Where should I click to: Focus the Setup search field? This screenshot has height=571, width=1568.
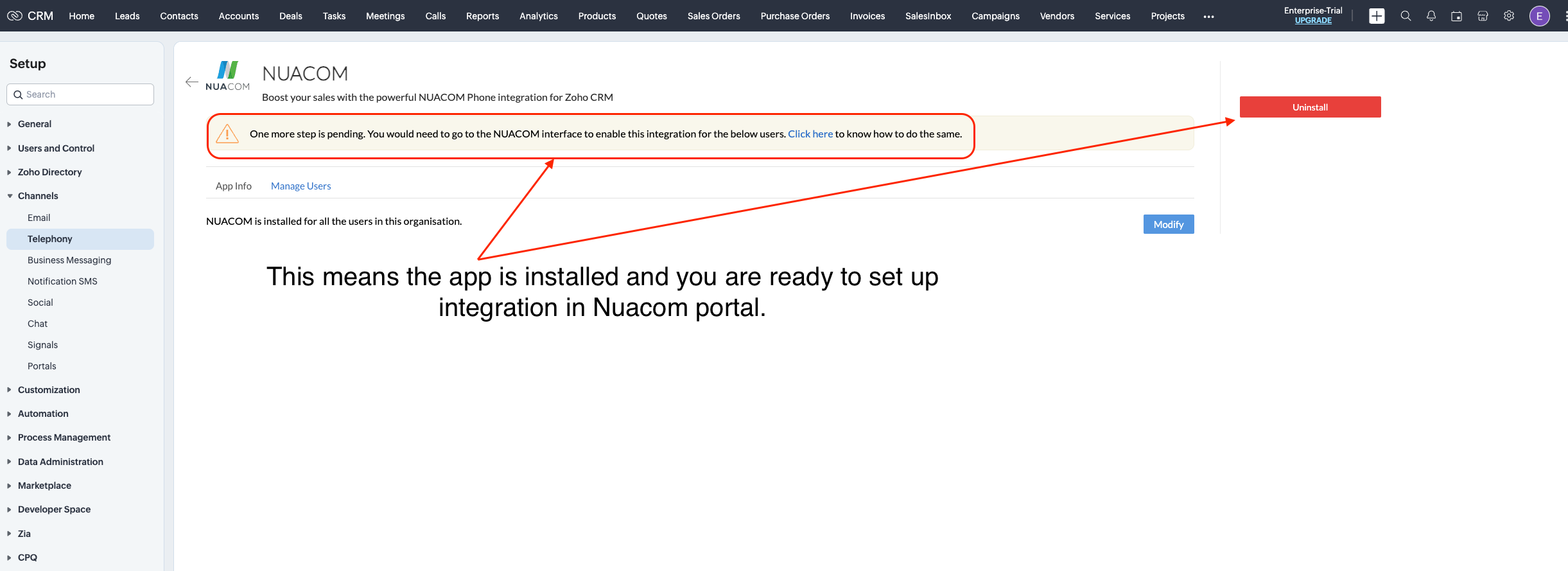[x=80, y=94]
